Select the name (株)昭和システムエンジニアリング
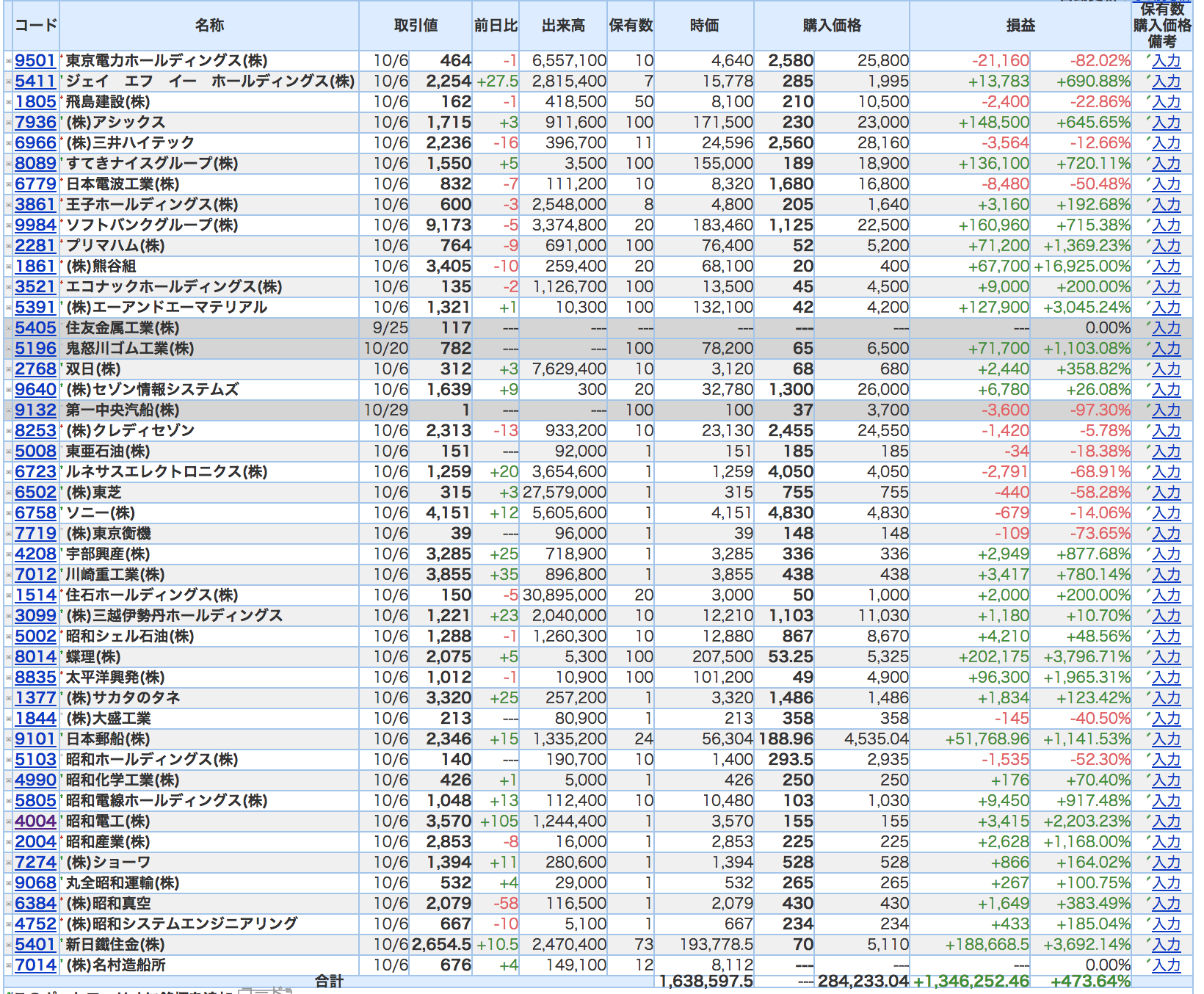Viewport: 1204px width, 994px height. tap(181, 924)
